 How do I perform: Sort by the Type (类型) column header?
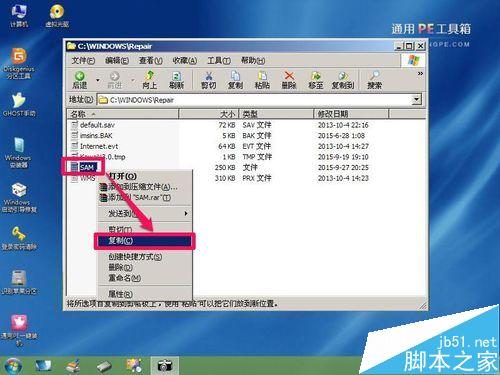[x=276, y=114]
